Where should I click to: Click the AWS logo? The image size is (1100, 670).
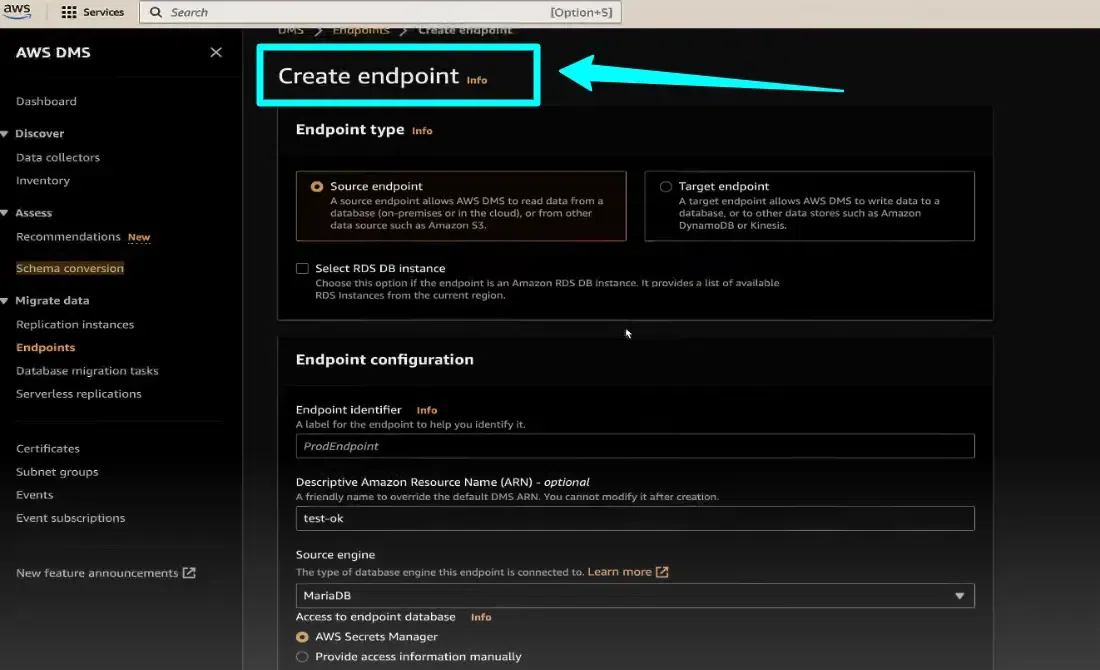[17, 11]
